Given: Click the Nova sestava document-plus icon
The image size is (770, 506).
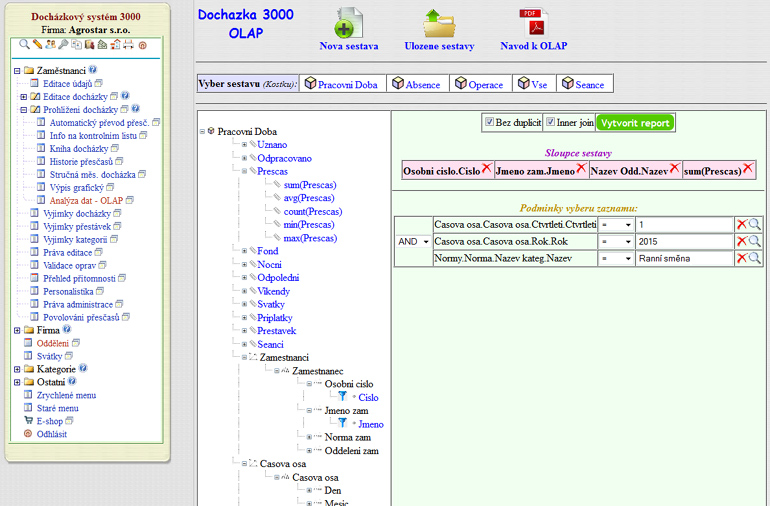Looking at the screenshot, I should 349,23.
